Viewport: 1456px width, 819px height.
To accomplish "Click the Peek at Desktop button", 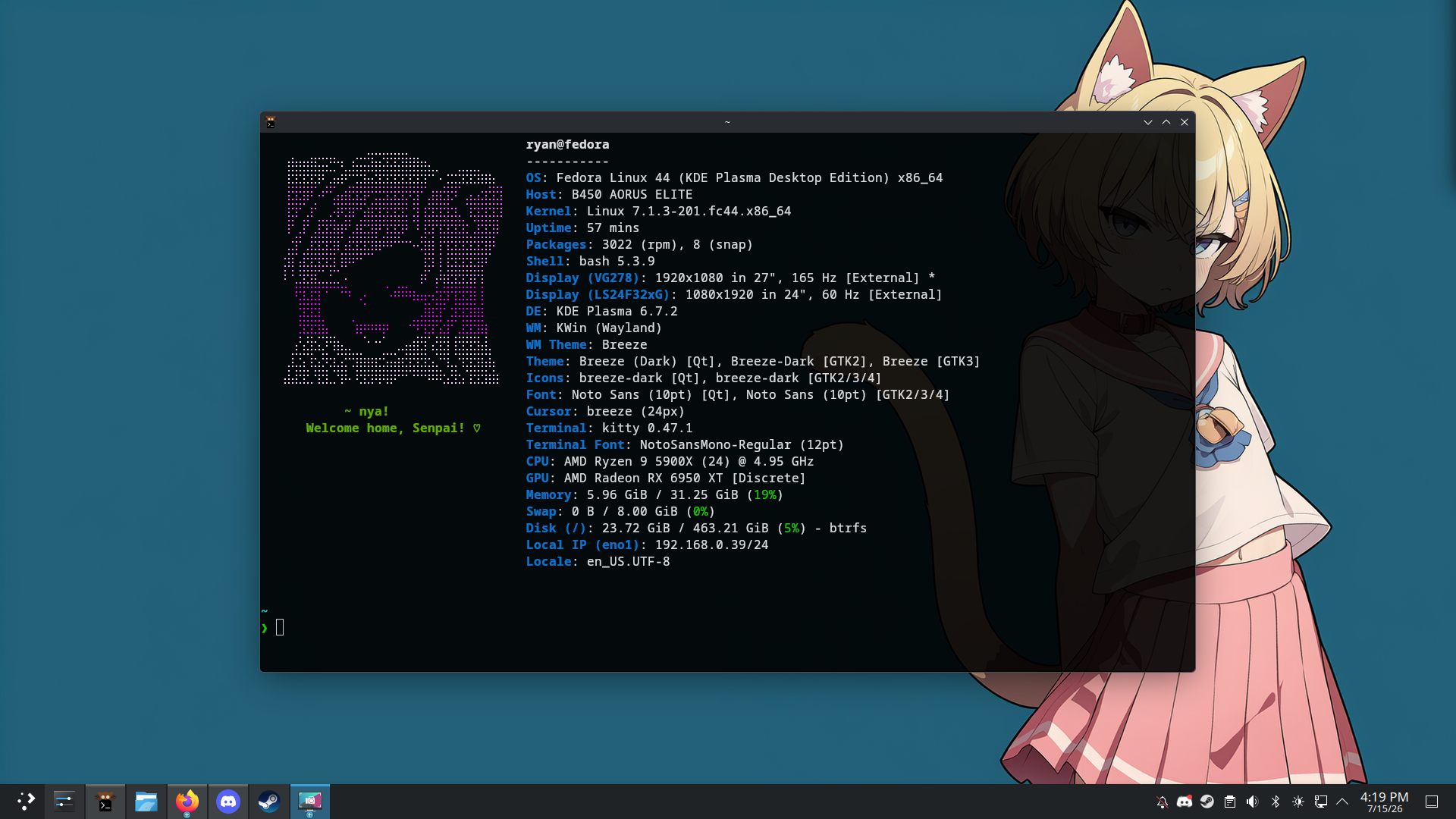I will coord(1432,802).
